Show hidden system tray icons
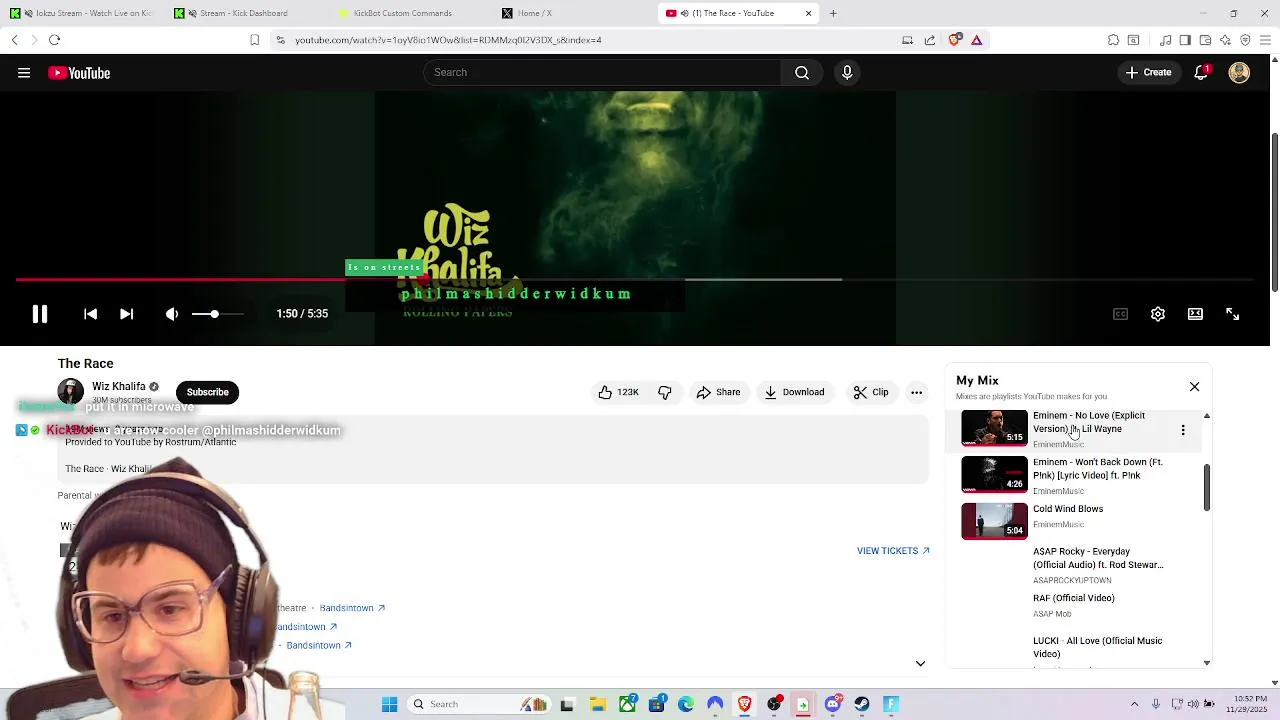1280x720 pixels. [1134, 704]
